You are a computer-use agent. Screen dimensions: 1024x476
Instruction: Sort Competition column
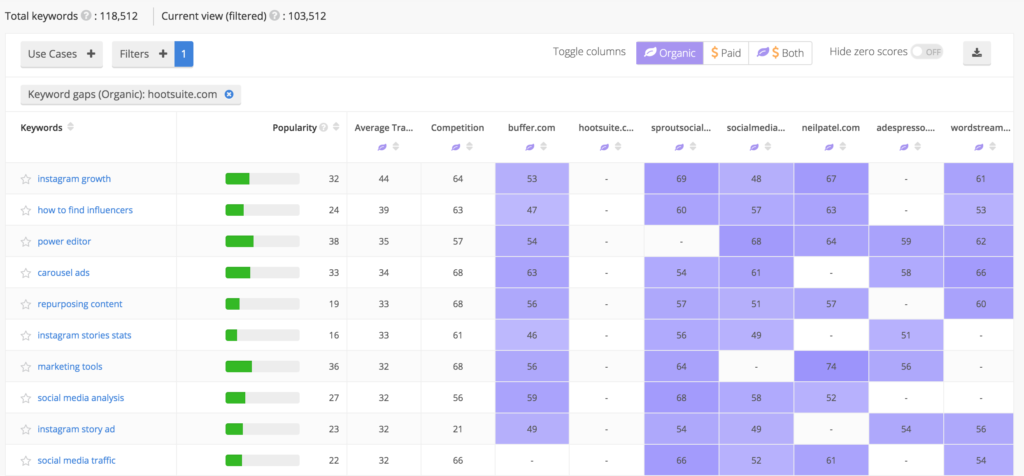[x=470, y=148]
